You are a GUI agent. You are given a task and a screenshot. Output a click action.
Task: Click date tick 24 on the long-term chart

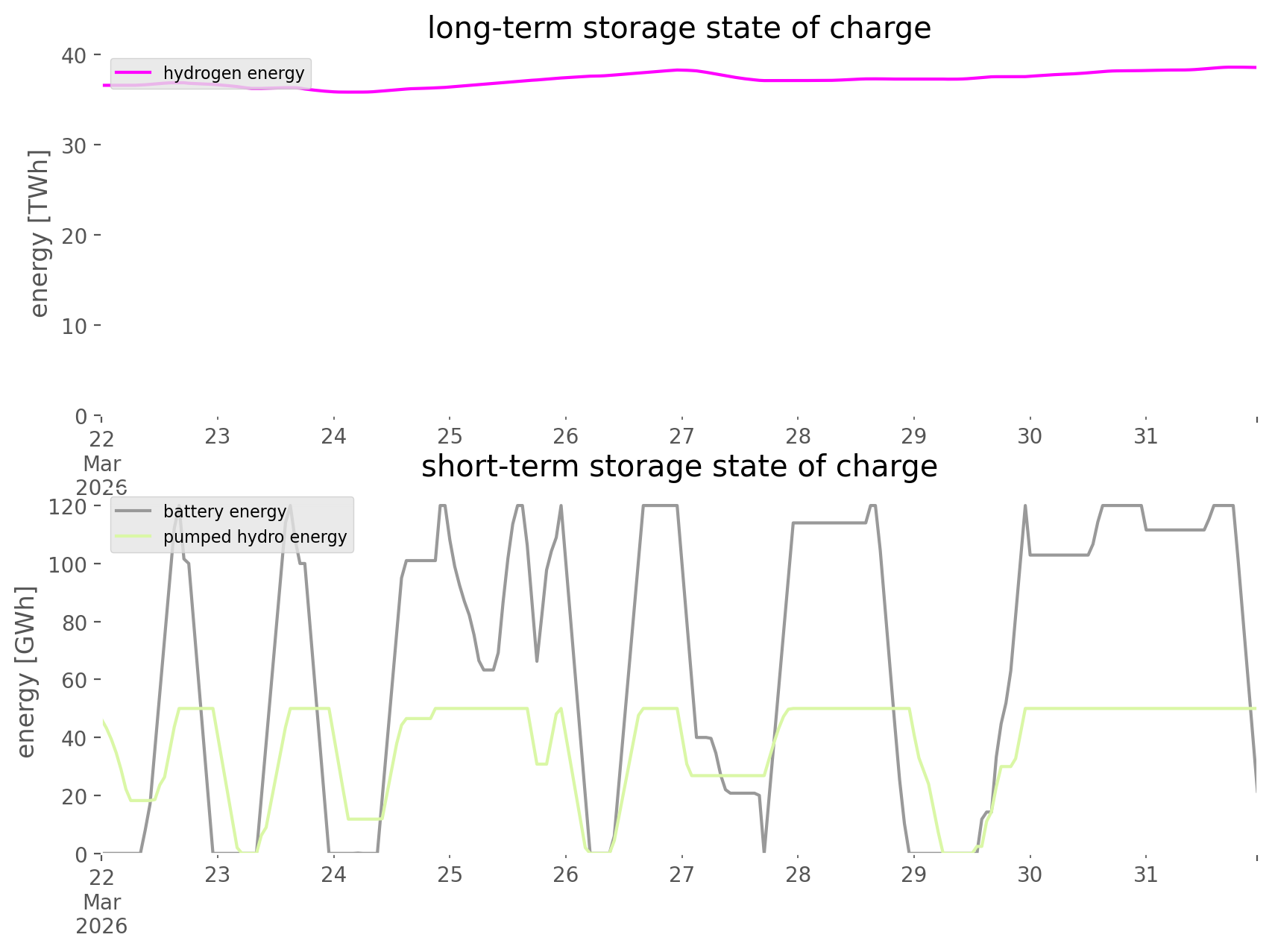click(x=333, y=436)
